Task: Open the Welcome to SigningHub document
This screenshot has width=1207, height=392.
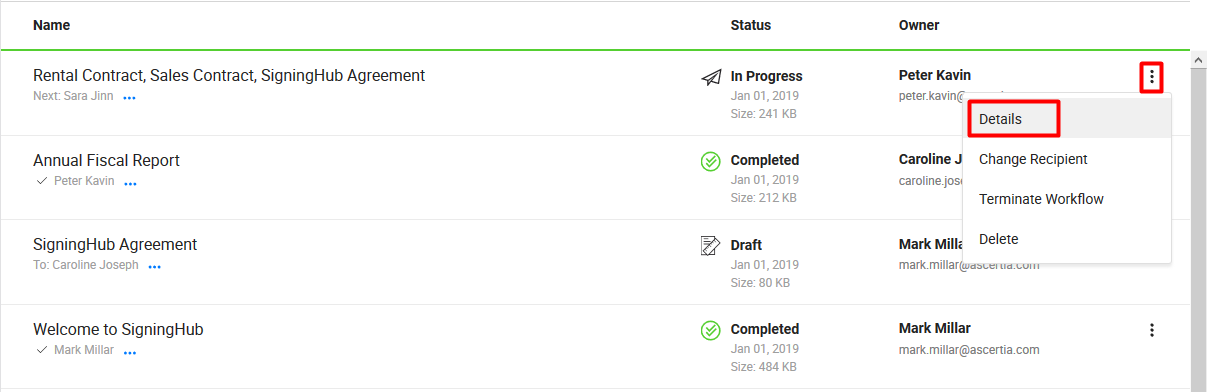Action: pos(118,329)
